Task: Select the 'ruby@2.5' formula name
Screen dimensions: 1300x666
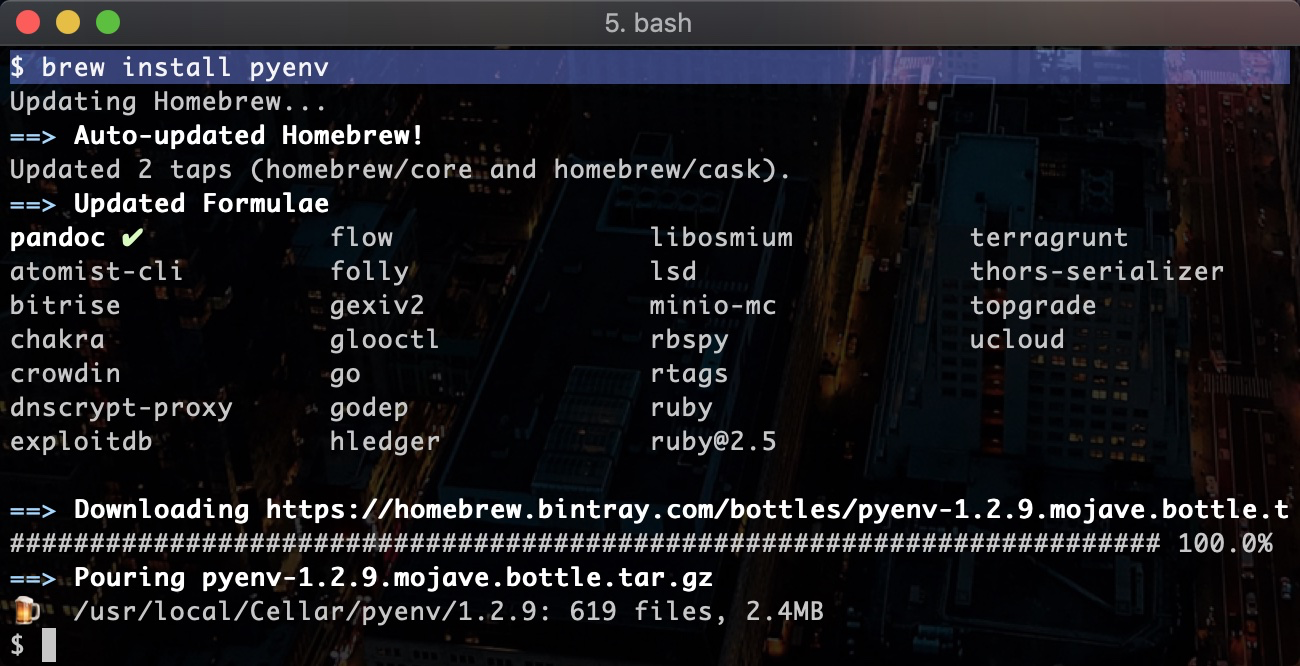Action: [713, 442]
